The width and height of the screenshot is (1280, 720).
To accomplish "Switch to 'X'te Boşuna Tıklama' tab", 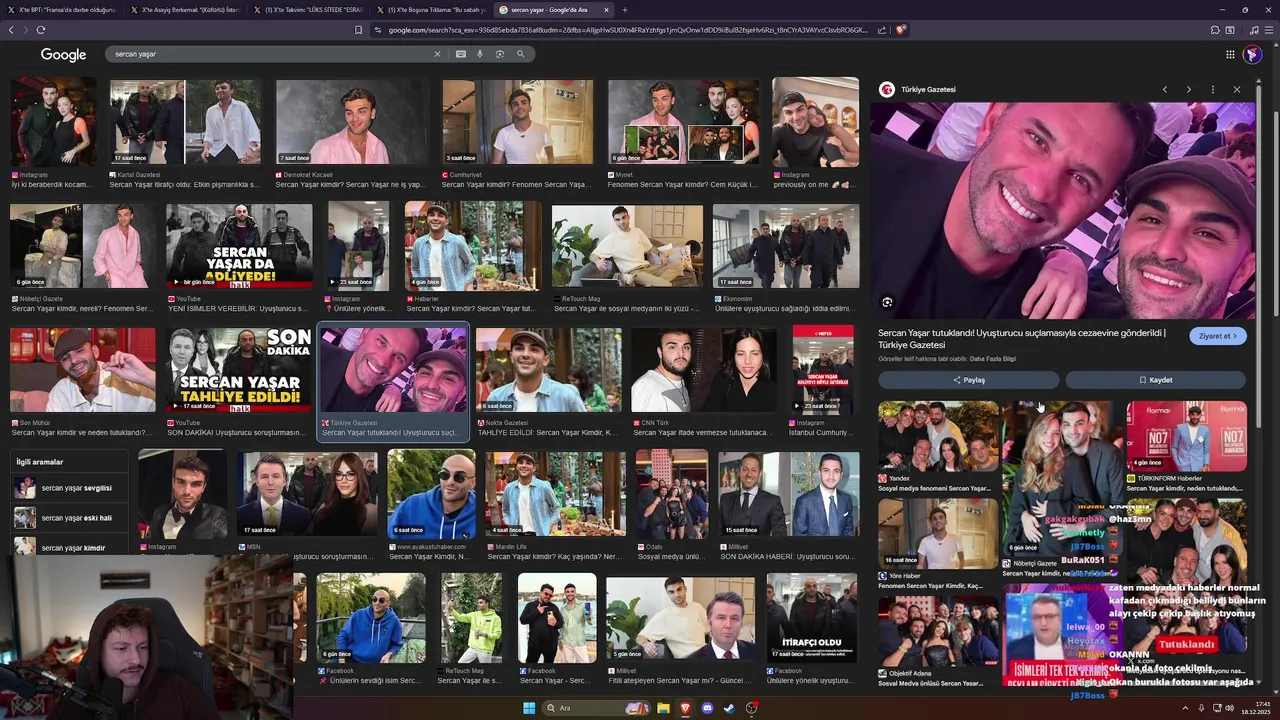I will coord(431,10).
